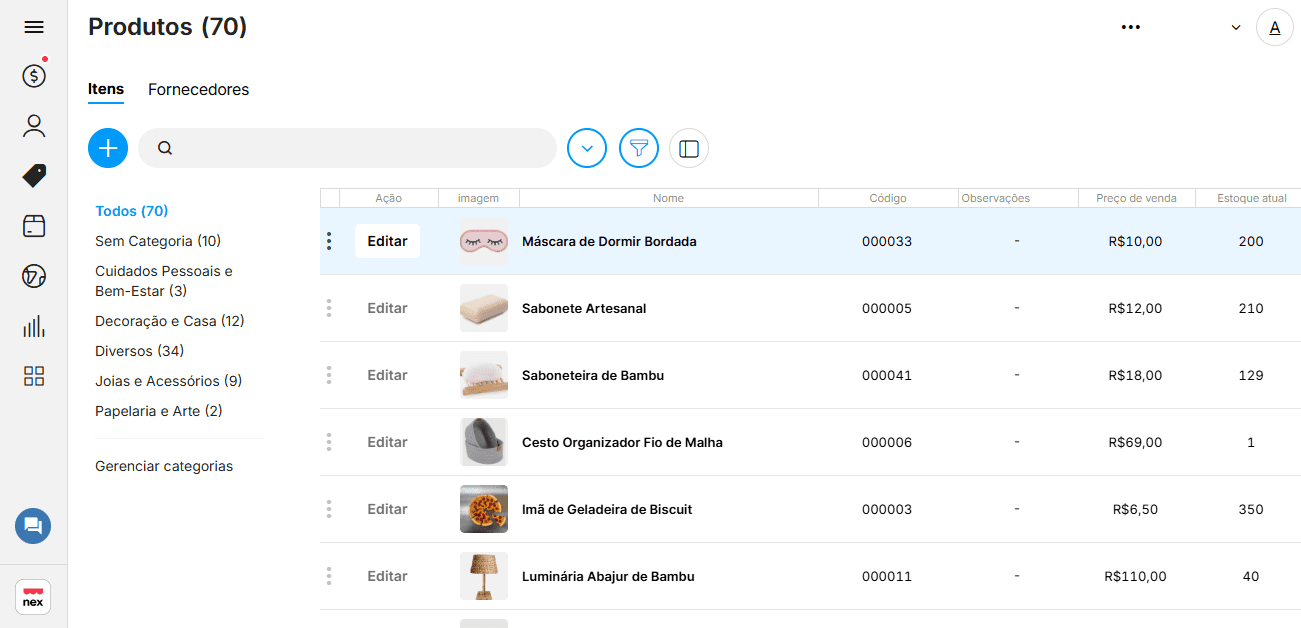Open the customers person icon
This screenshot has height=628, width=1301.
[34, 126]
